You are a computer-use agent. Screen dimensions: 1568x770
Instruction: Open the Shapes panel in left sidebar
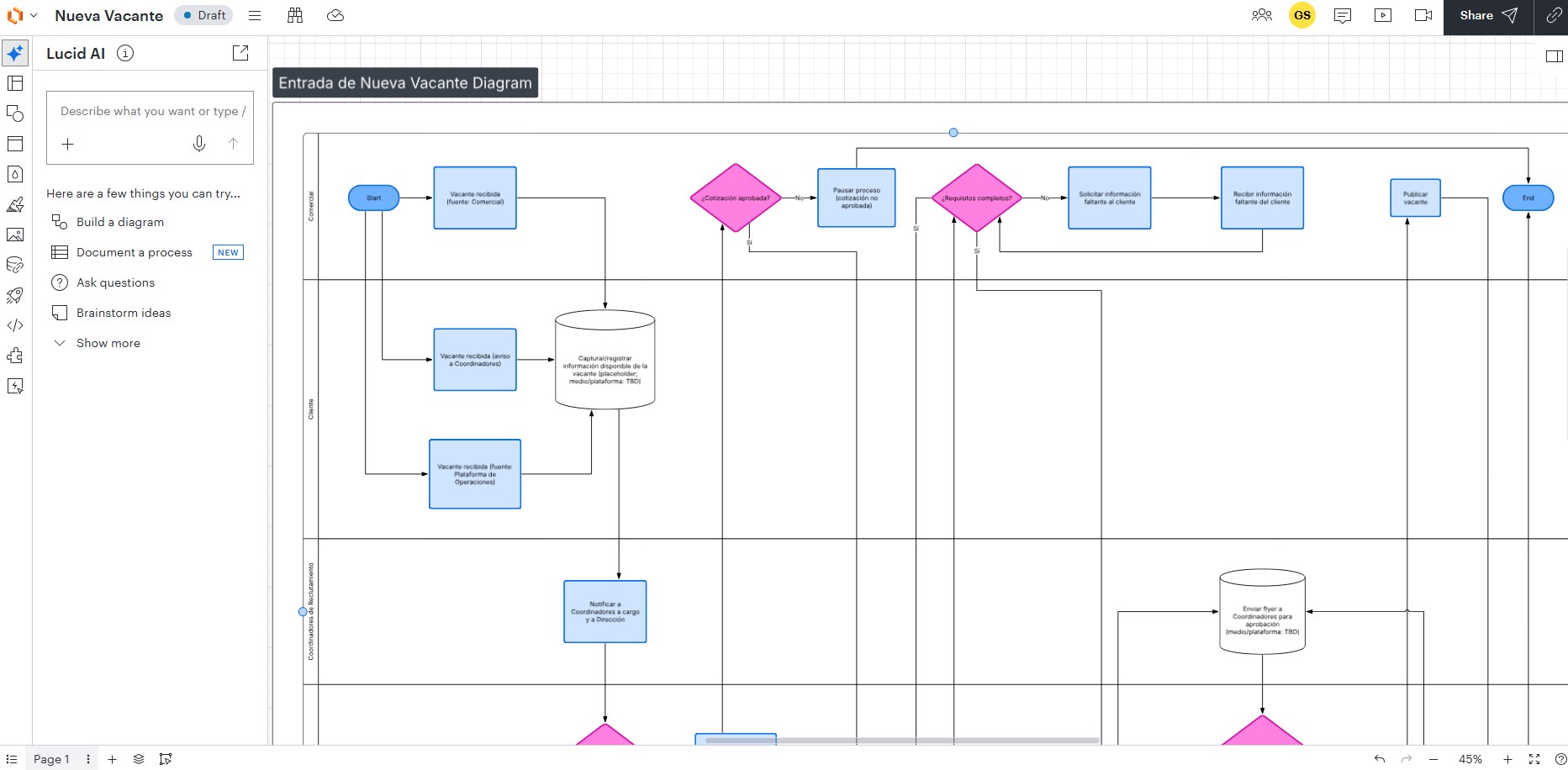15,113
